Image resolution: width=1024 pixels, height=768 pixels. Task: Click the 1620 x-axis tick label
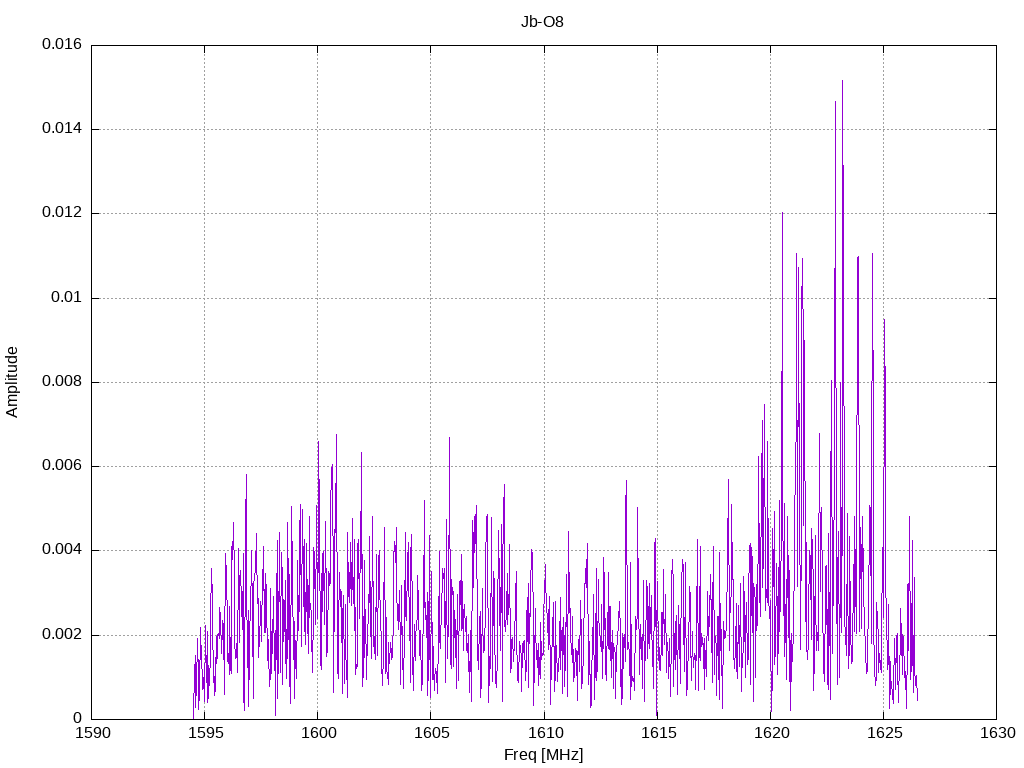[x=771, y=733]
